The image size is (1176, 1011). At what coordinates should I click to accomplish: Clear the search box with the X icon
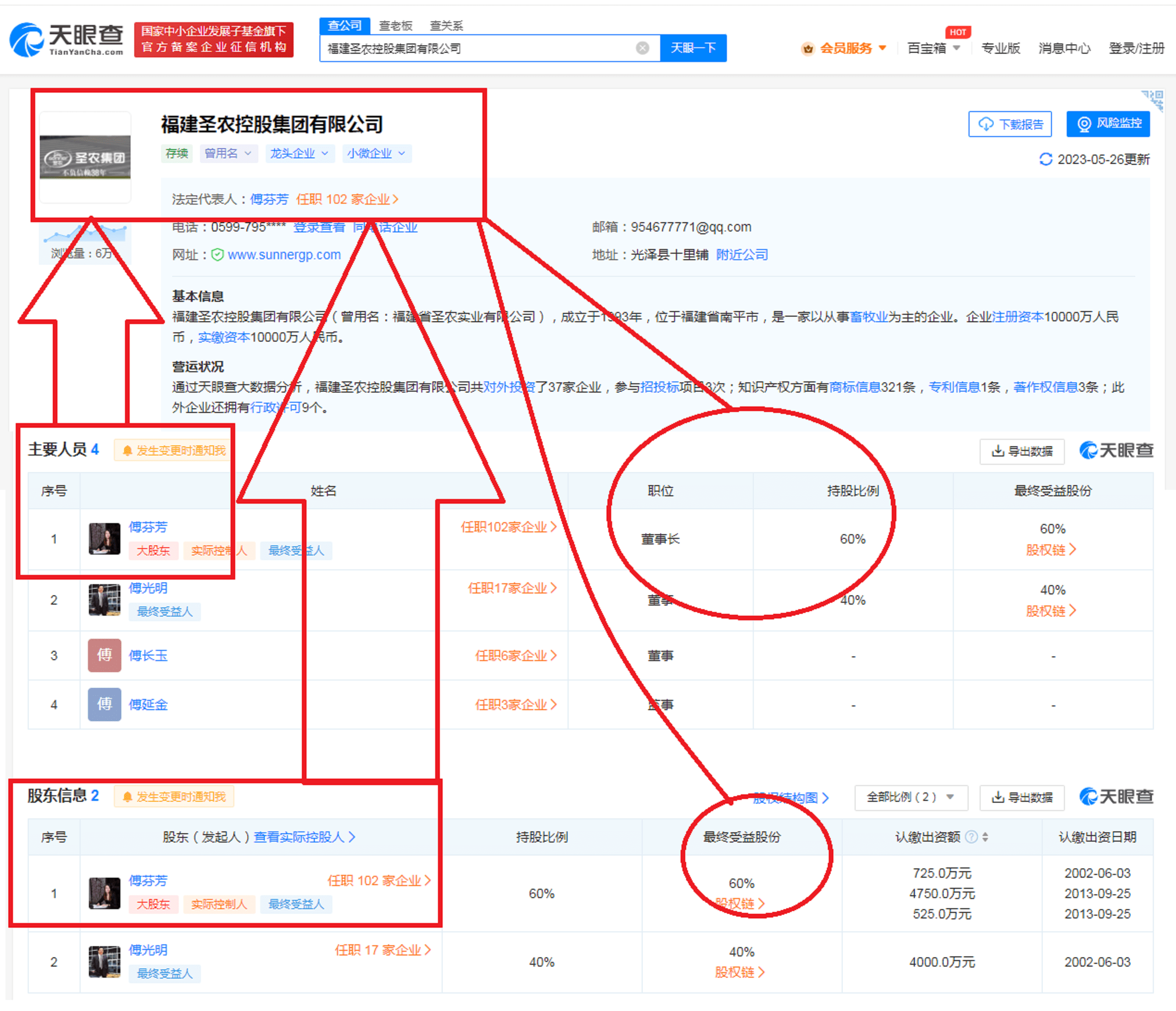[x=642, y=48]
